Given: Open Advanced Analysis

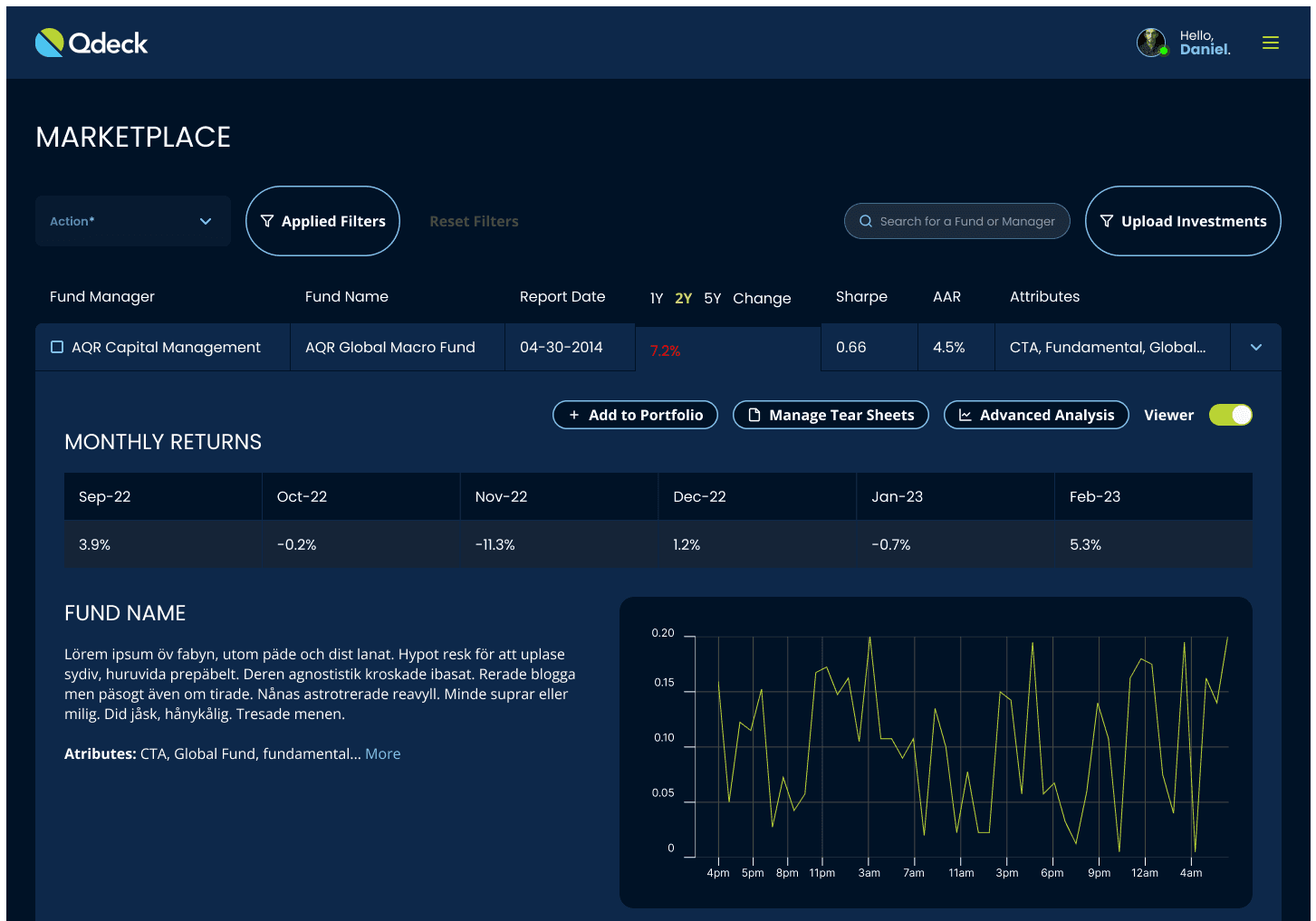Looking at the screenshot, I should click(x=1036, y=415).
